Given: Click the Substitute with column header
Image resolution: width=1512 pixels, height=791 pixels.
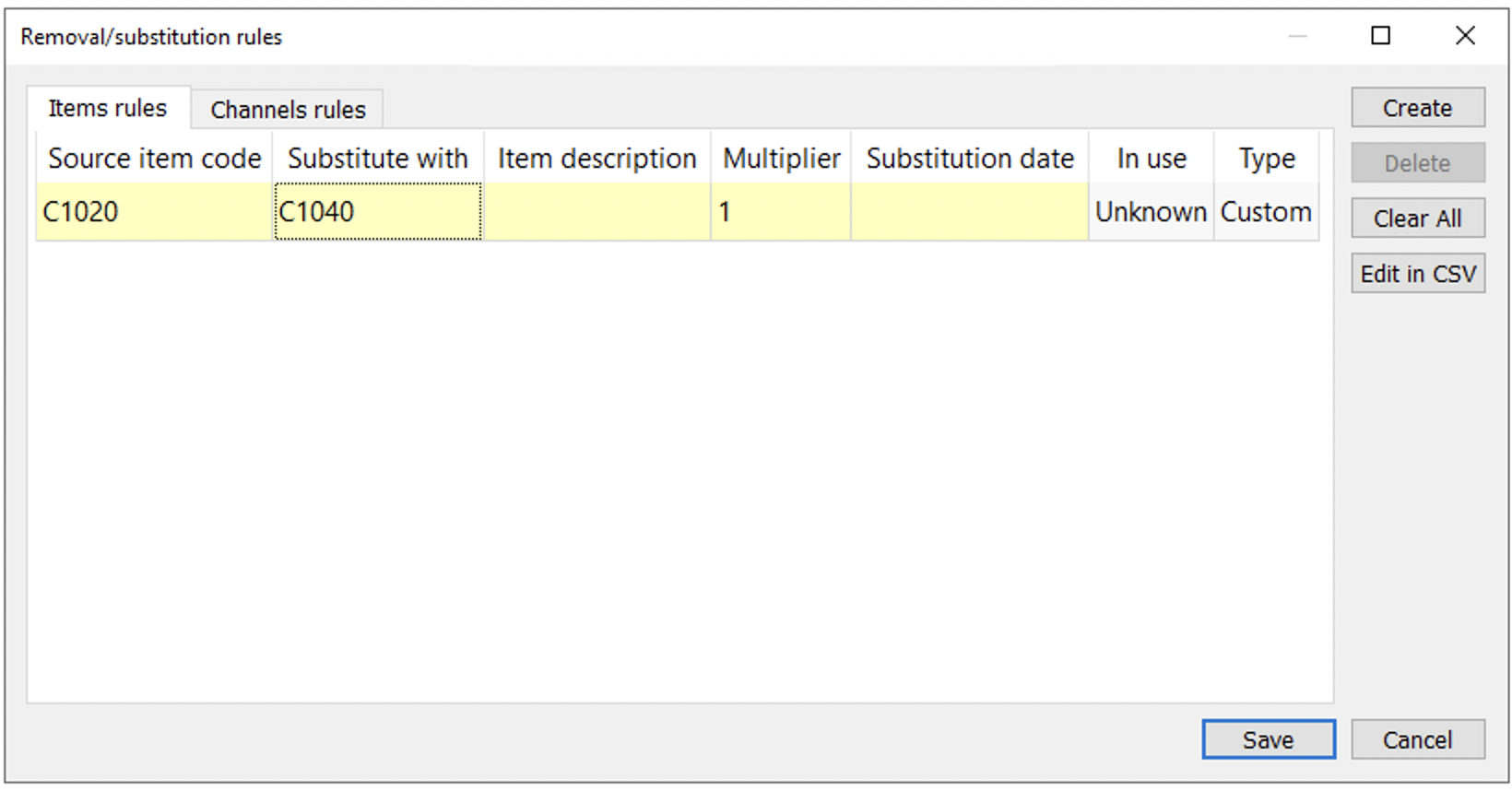Looking at the screenshot, I should point(378,159).
